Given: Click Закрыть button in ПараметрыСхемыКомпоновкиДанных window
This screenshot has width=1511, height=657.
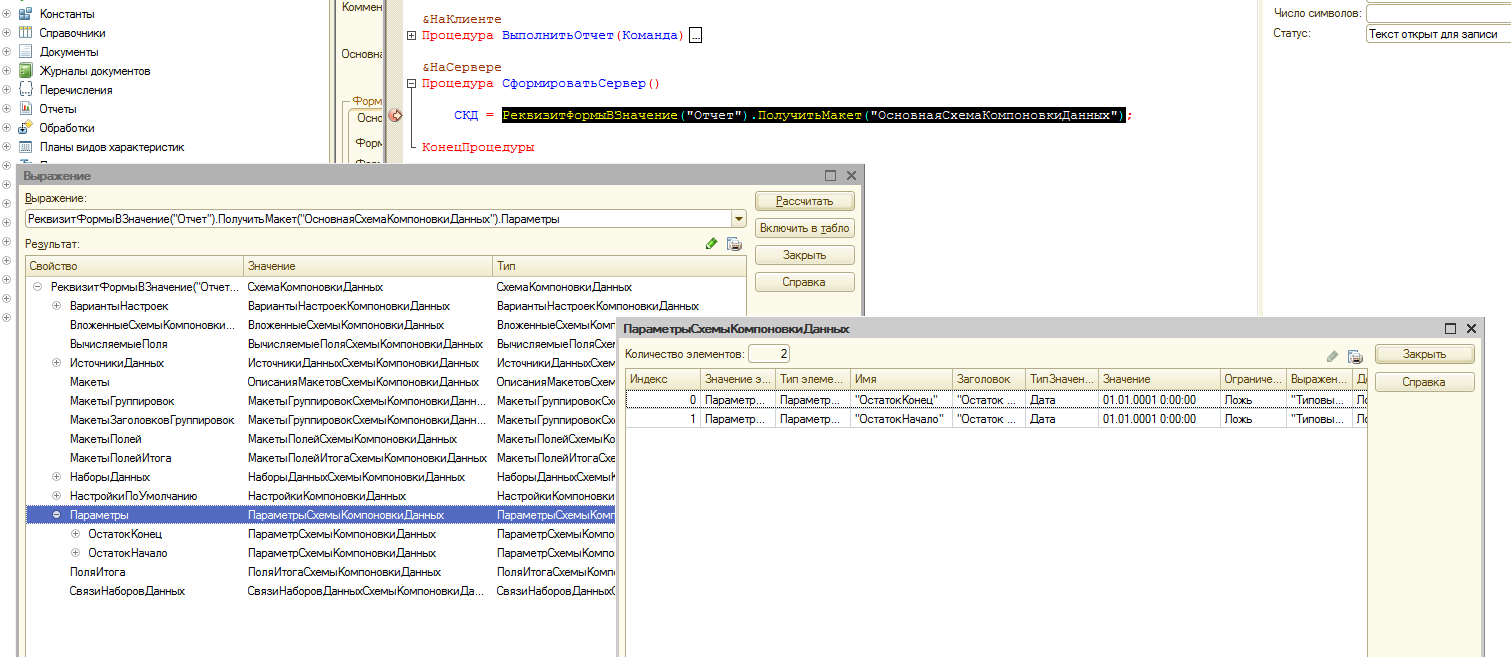Looking at the screenshot, I should (1425, 354).
